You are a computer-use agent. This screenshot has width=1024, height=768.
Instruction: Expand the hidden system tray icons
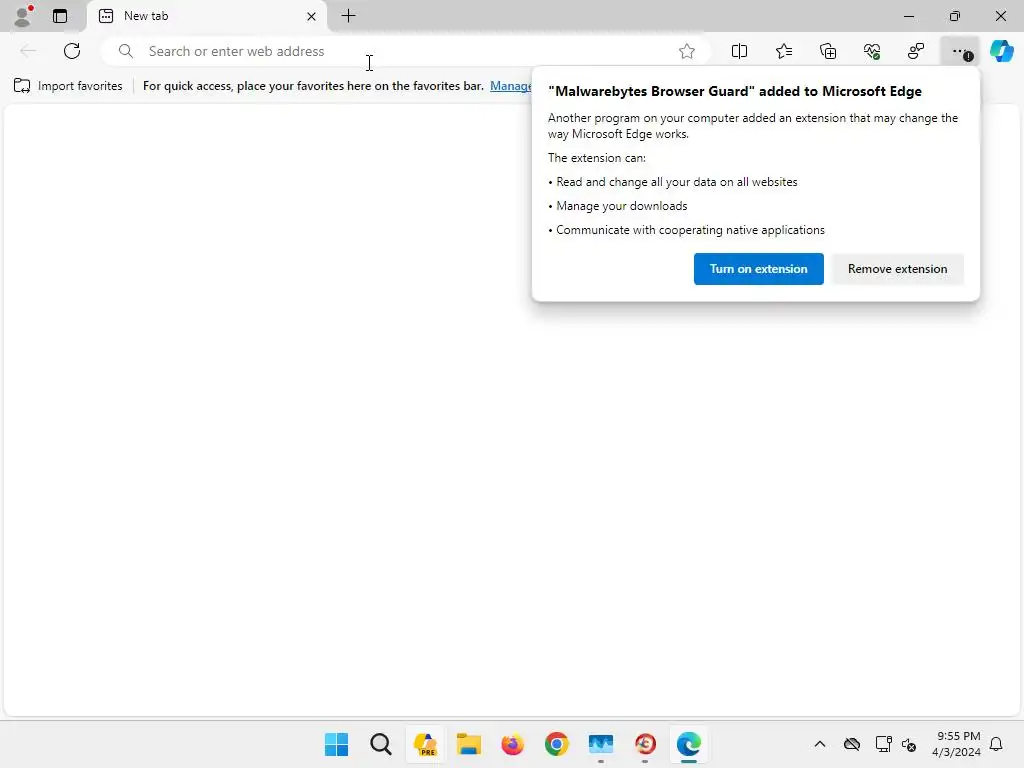tap(820, 744)
